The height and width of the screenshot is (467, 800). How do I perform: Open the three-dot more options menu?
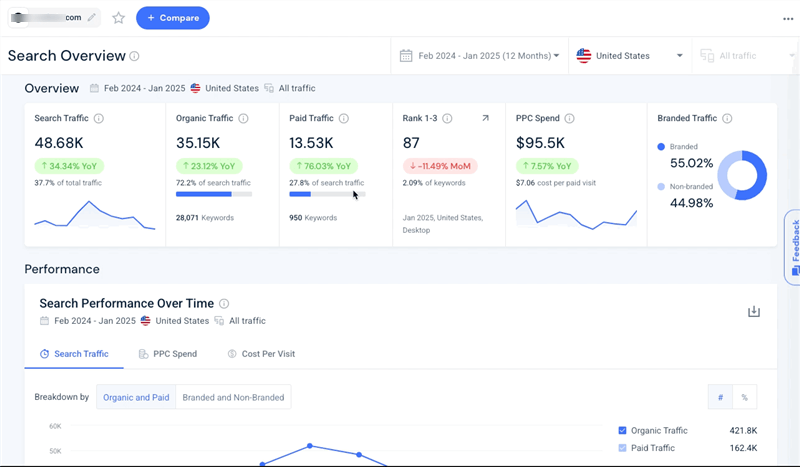(x=788, y=19)
